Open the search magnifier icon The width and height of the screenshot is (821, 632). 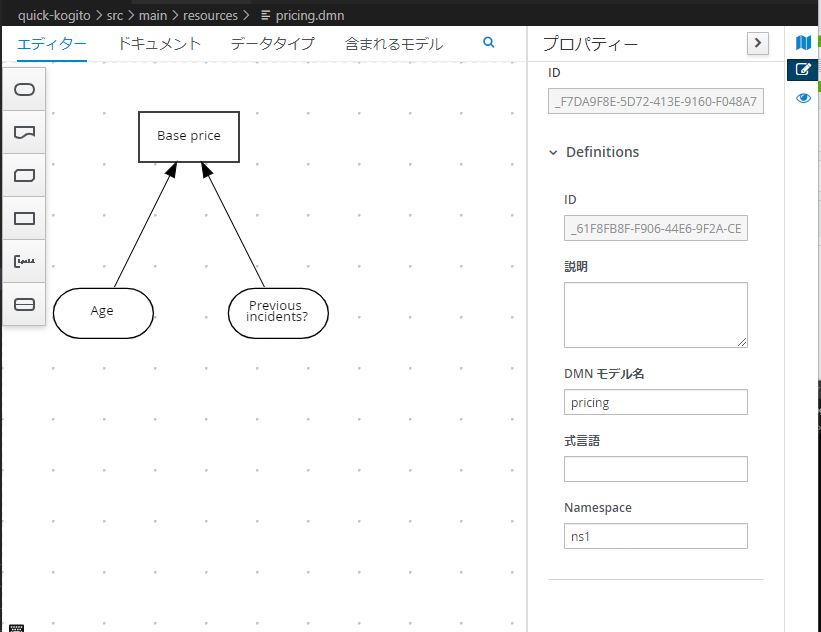coord(489,42)
